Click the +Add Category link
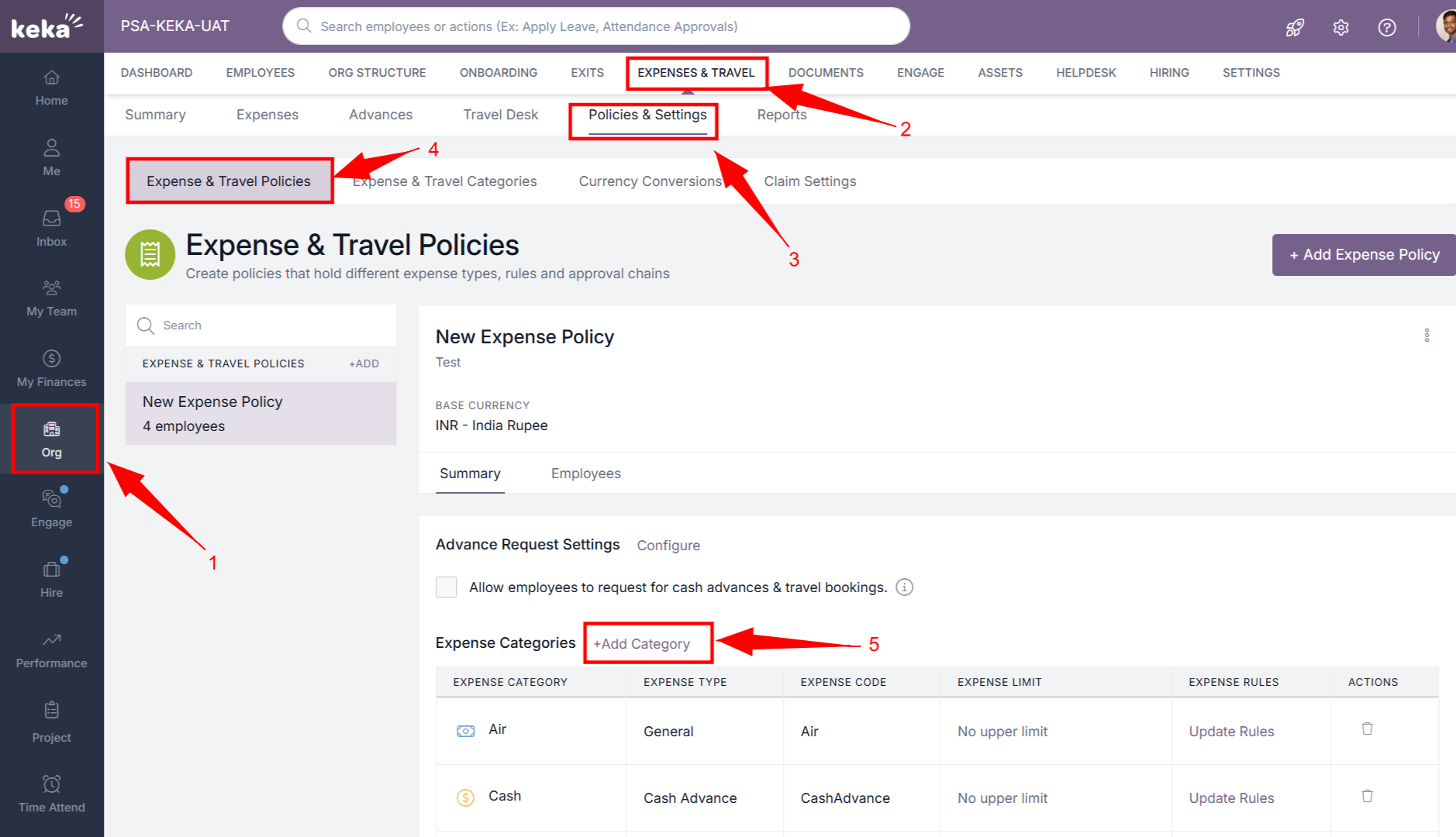1456x837 pixels. [x=641, y=644]
